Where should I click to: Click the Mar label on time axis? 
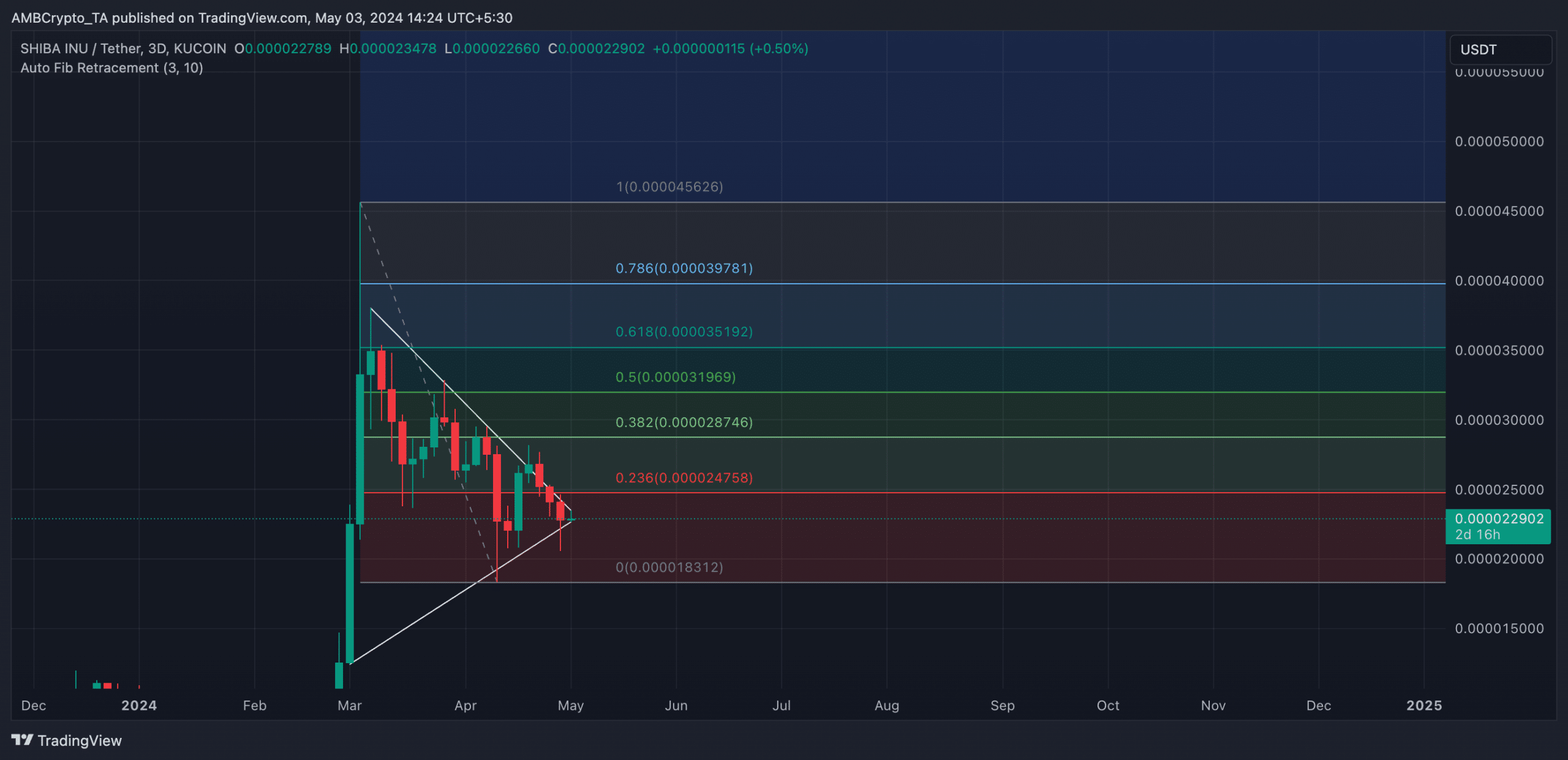(350, 705)
